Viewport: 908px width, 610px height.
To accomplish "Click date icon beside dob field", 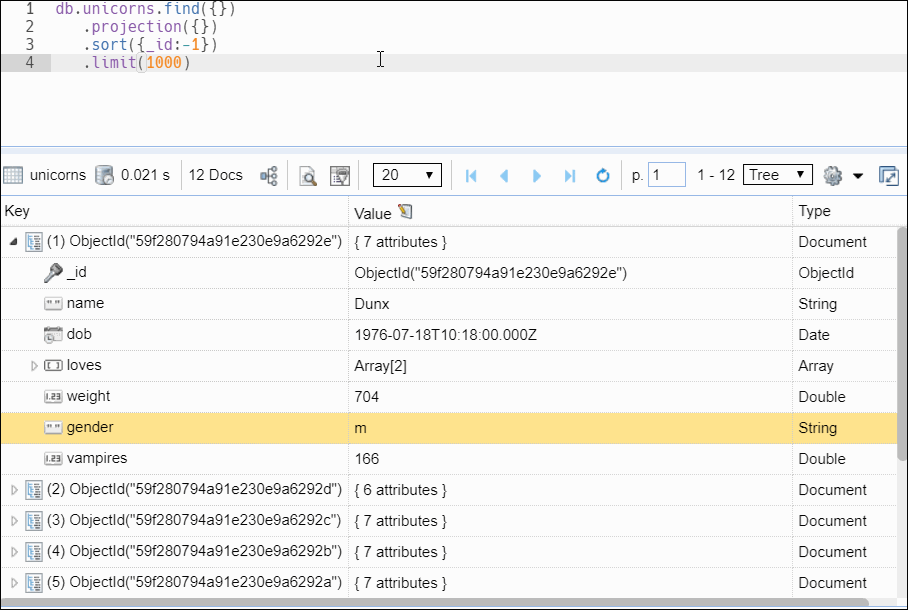I will pos(53,334).
